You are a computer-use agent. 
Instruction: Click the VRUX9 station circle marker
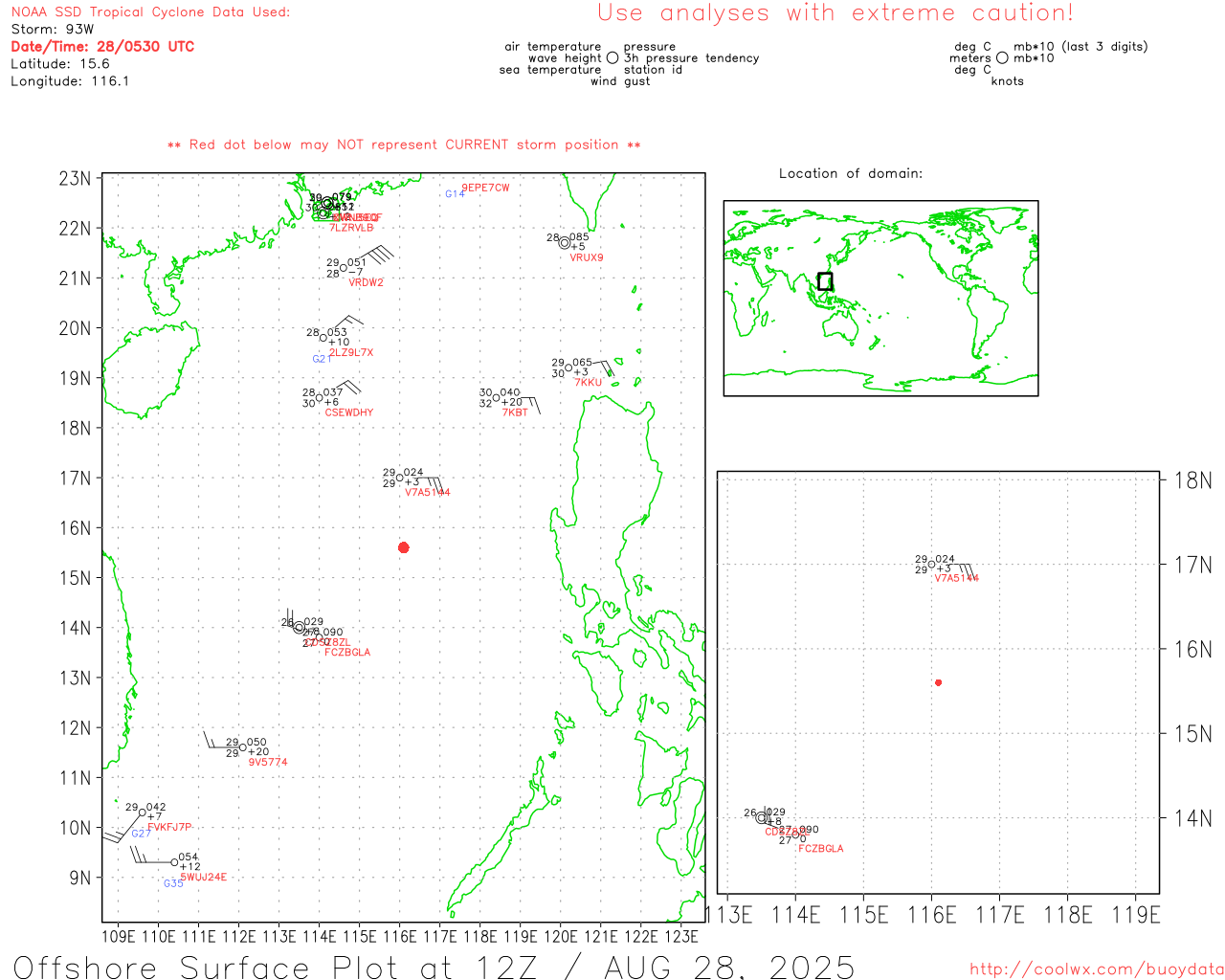click(565, 243)
